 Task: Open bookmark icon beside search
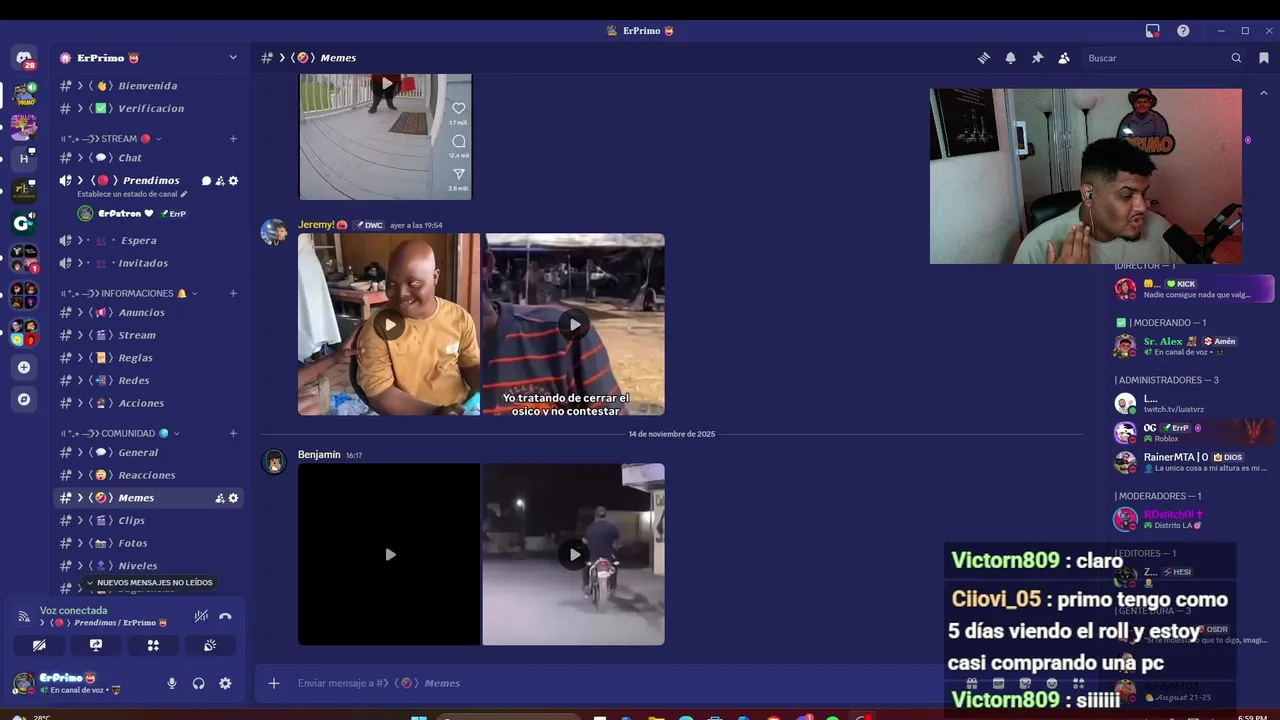[1264, 58]
